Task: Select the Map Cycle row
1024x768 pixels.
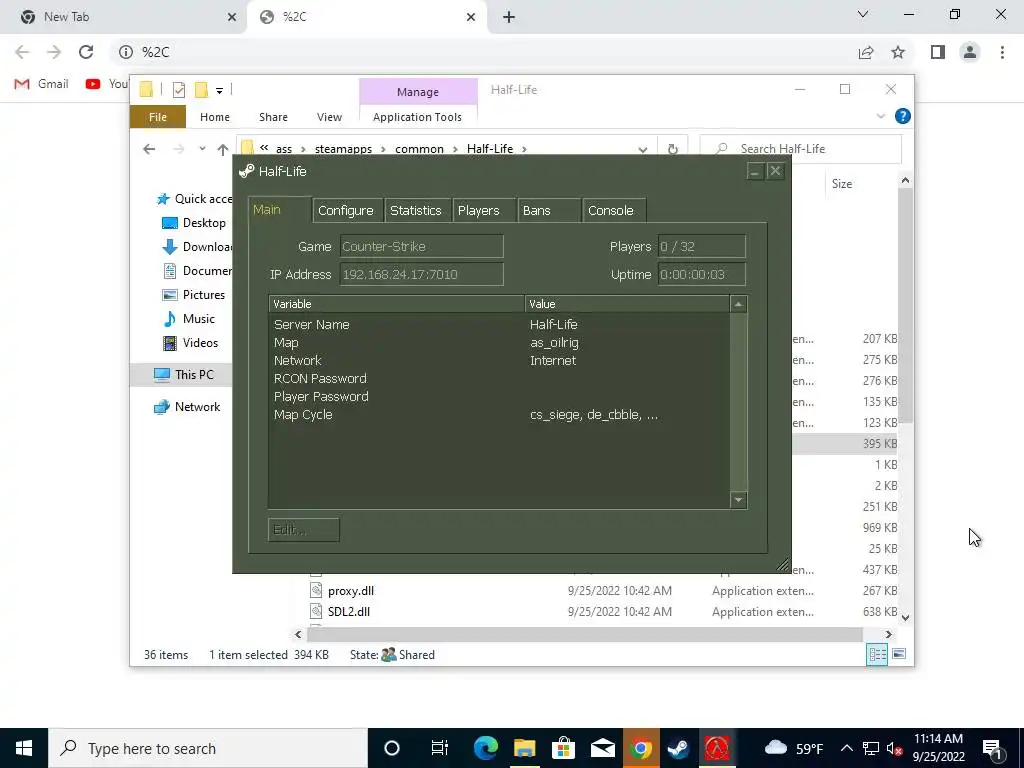Action: tap(499, 415)
